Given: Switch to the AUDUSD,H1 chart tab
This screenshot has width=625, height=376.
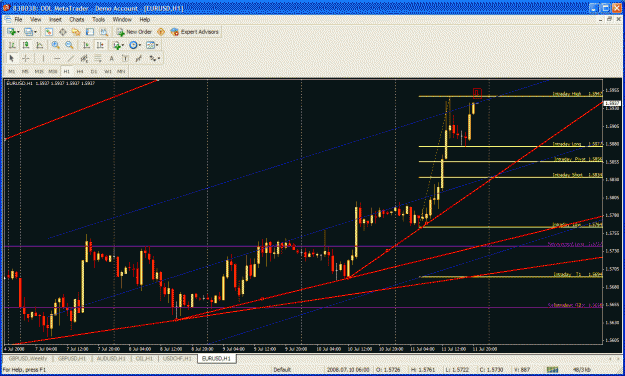Looking at the screenshot, I should [x=111, y=358].
